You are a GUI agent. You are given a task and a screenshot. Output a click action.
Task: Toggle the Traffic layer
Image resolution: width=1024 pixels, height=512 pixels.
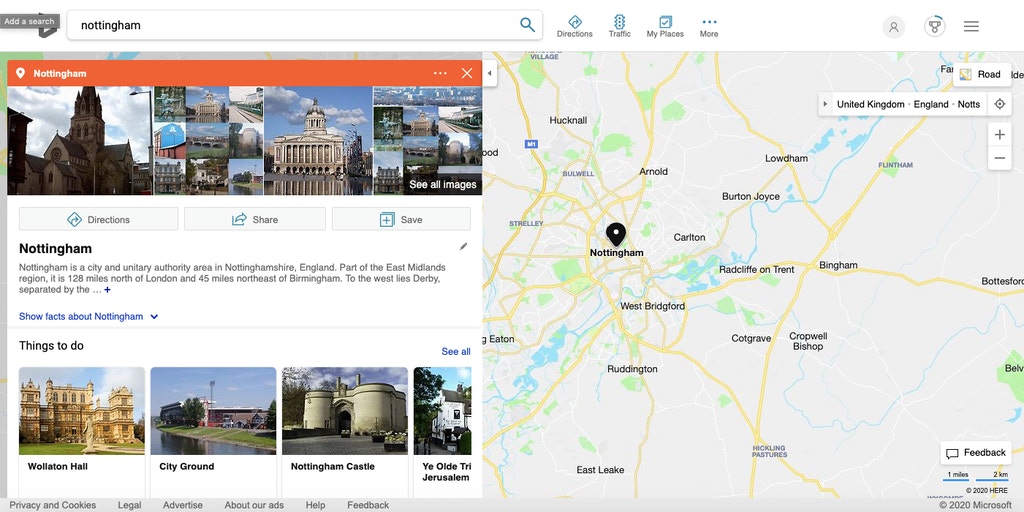[620, 26]
